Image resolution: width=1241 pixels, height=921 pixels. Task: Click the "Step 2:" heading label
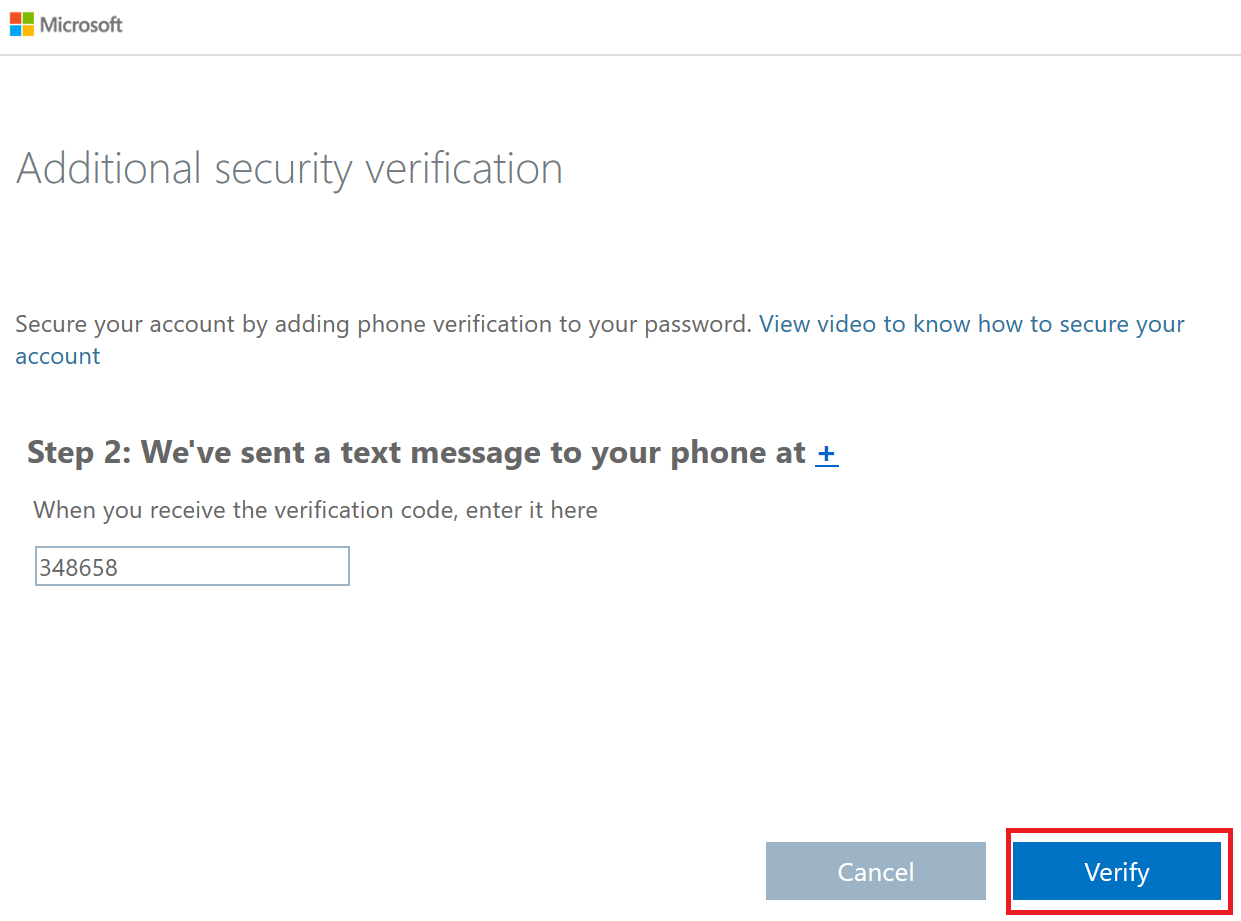point(79,453)
